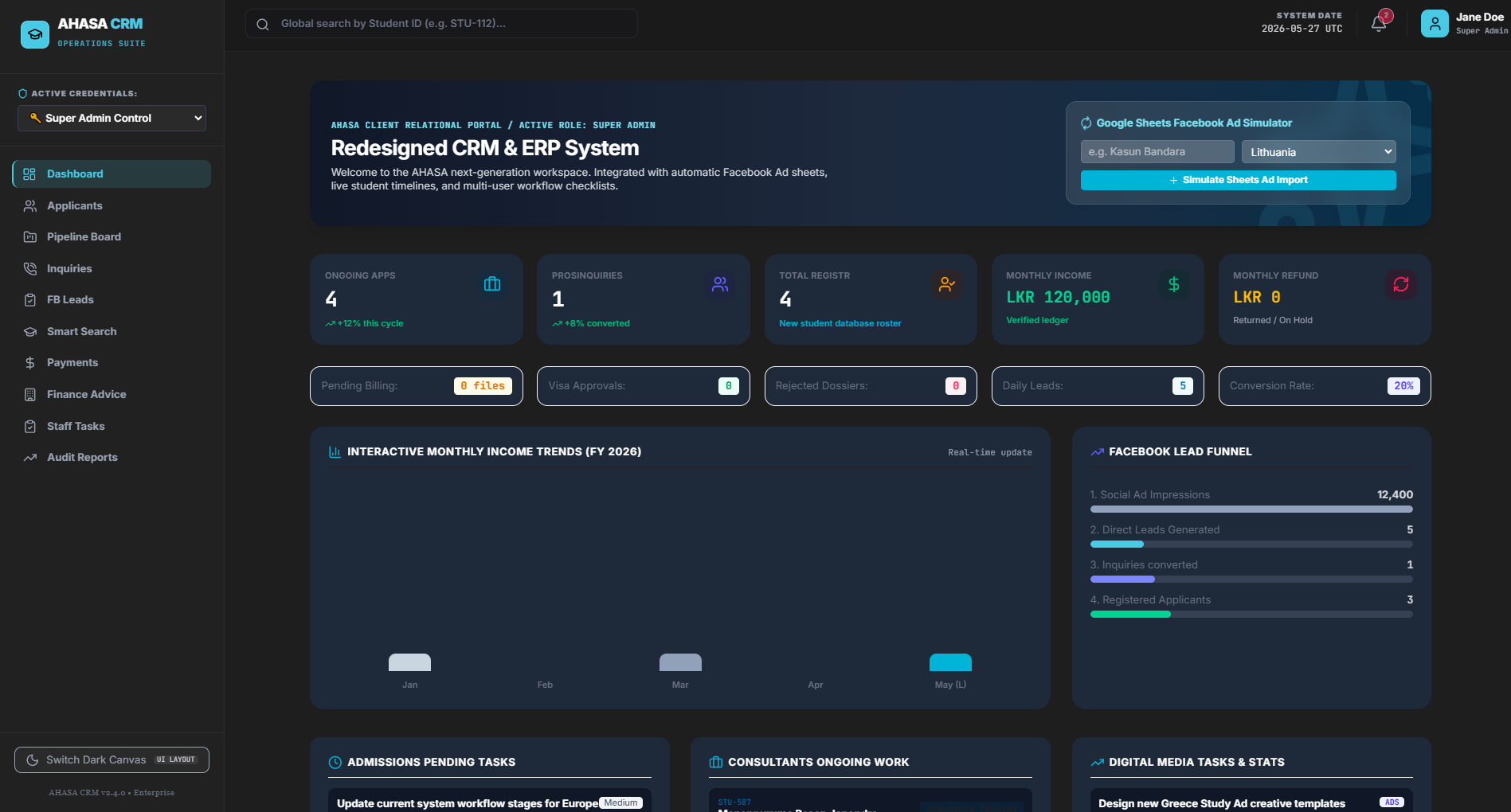Image resolution: width=1511 pixels, height=812 pixels.
Task: Click the trend icon beside Facebook Lead Funnel
Action: coord(1097,451)
